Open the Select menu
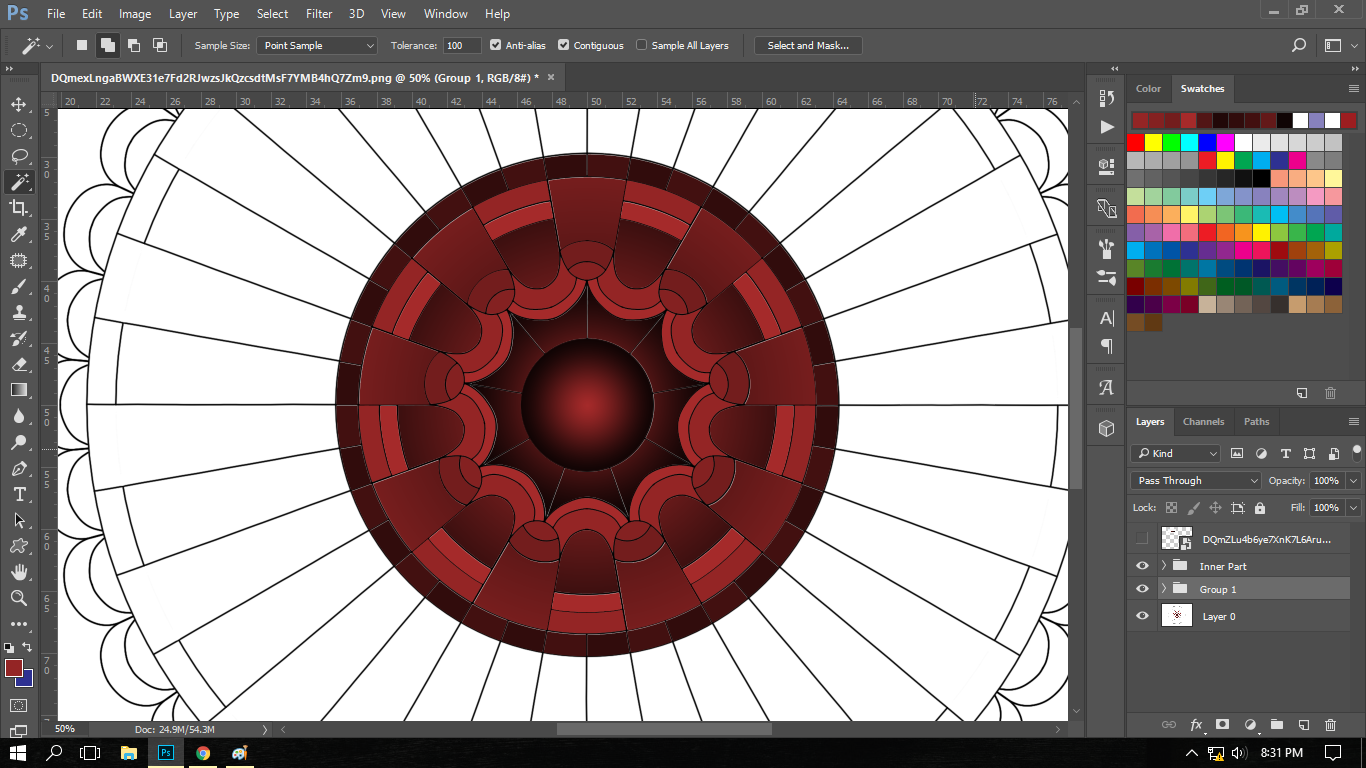The image size is (1366, 768). coord(272,14)
